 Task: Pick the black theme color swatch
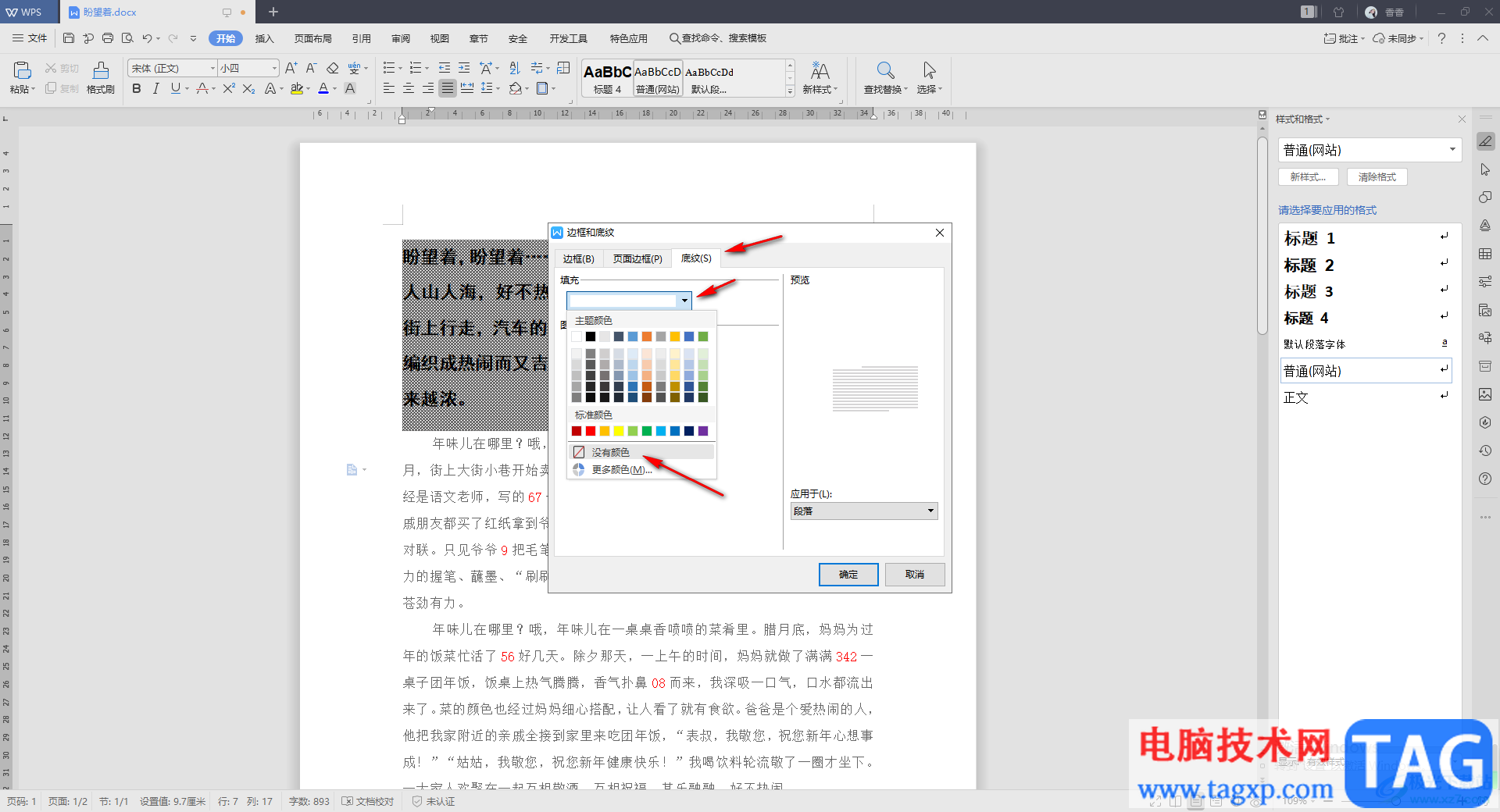[x=591, y=337]
